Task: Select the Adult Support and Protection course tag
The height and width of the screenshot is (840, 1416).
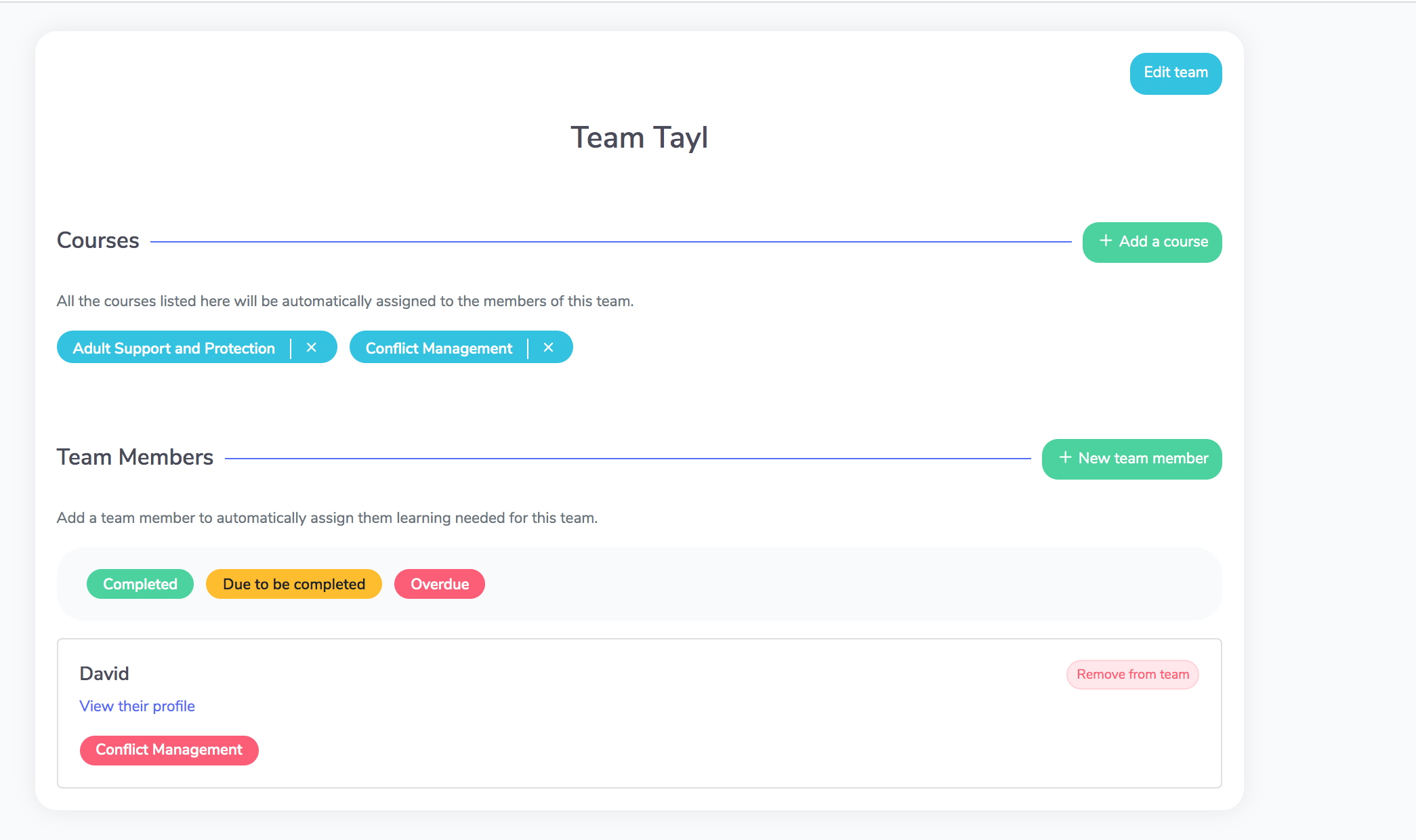Action: pyautogui.click(x=174, y=348)
